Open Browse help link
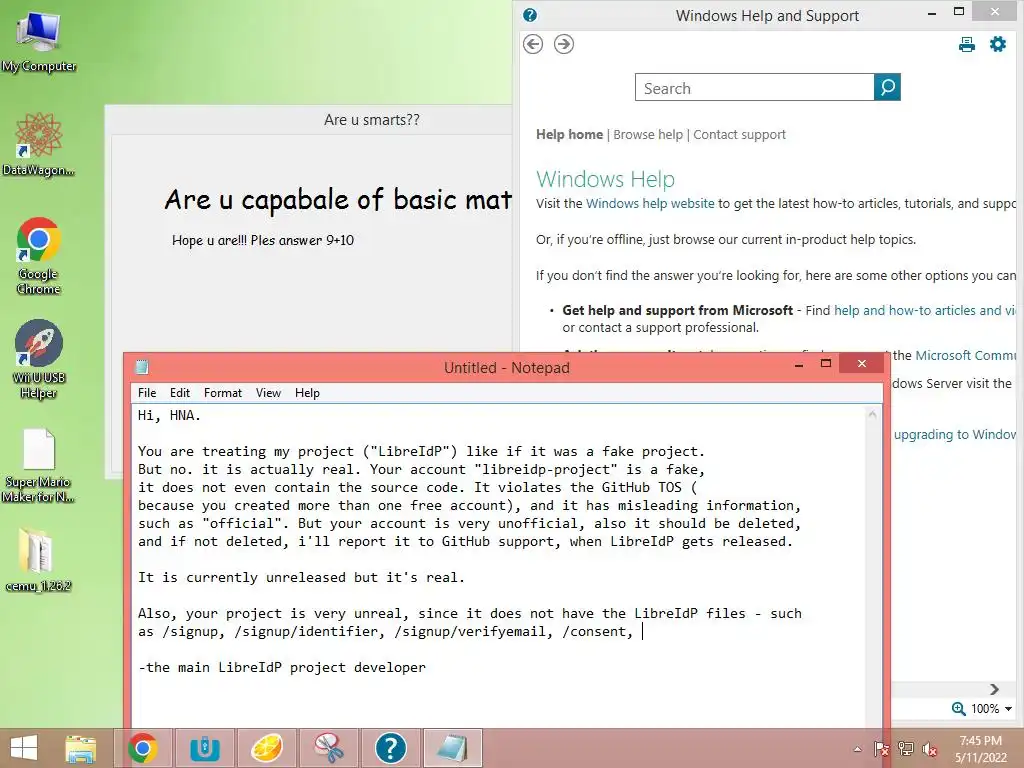 (648, 135)
